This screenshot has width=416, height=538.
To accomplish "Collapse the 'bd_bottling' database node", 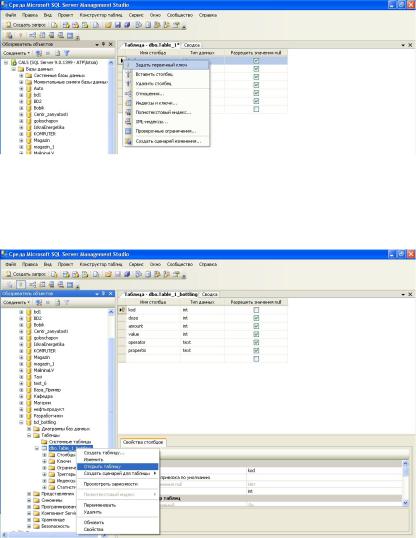I will tap(21, 422).
